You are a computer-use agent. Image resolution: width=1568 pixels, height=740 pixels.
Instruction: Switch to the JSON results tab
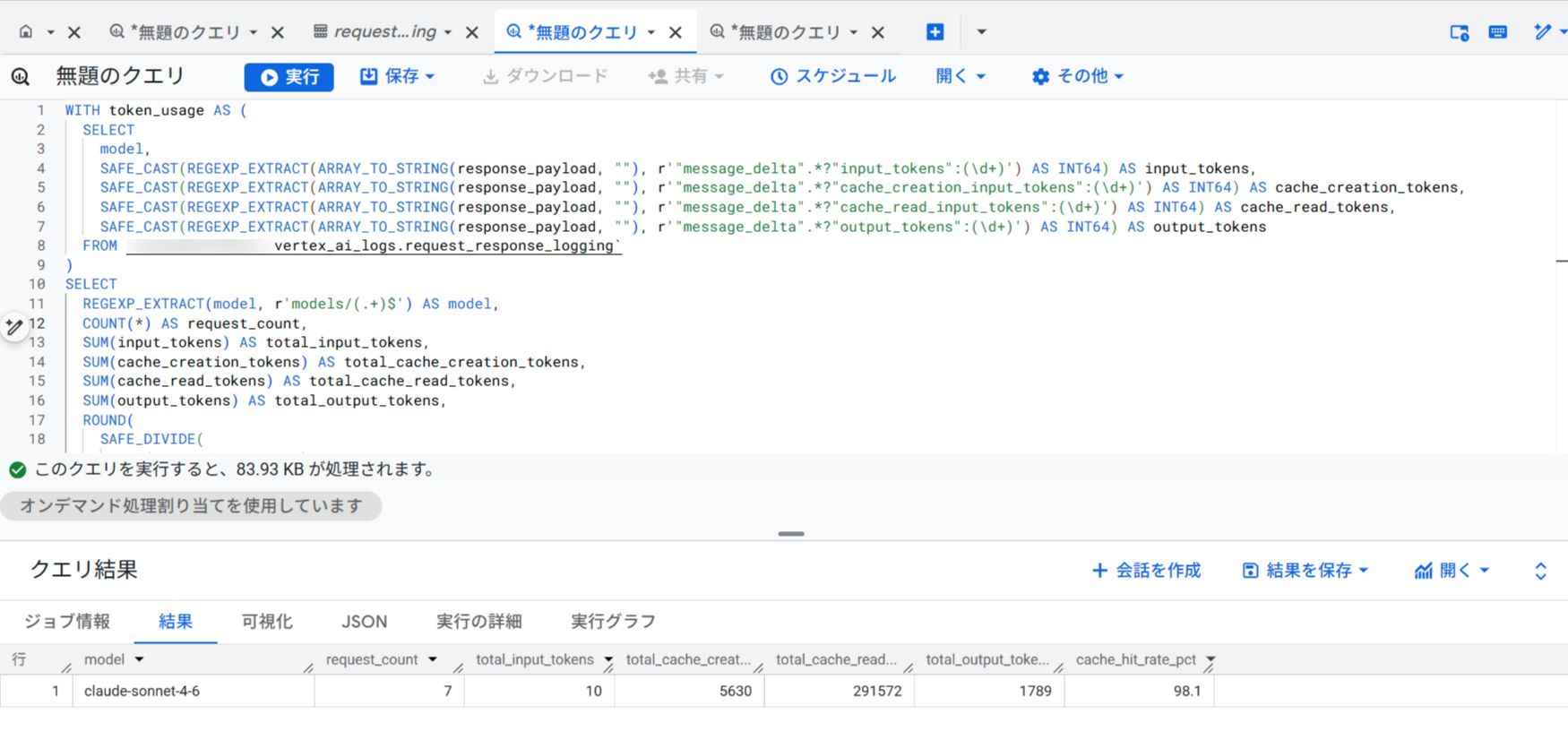pyautogui.click(x=364, y=621)
